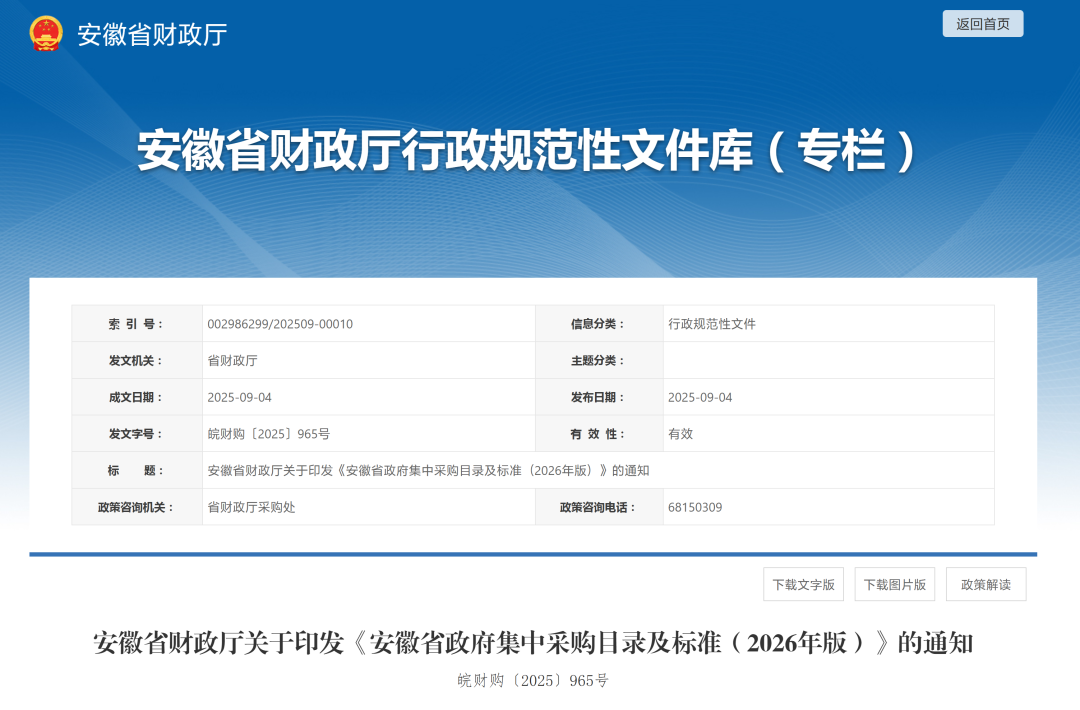Open 政策解读 policy interpretation

point(984,584)
